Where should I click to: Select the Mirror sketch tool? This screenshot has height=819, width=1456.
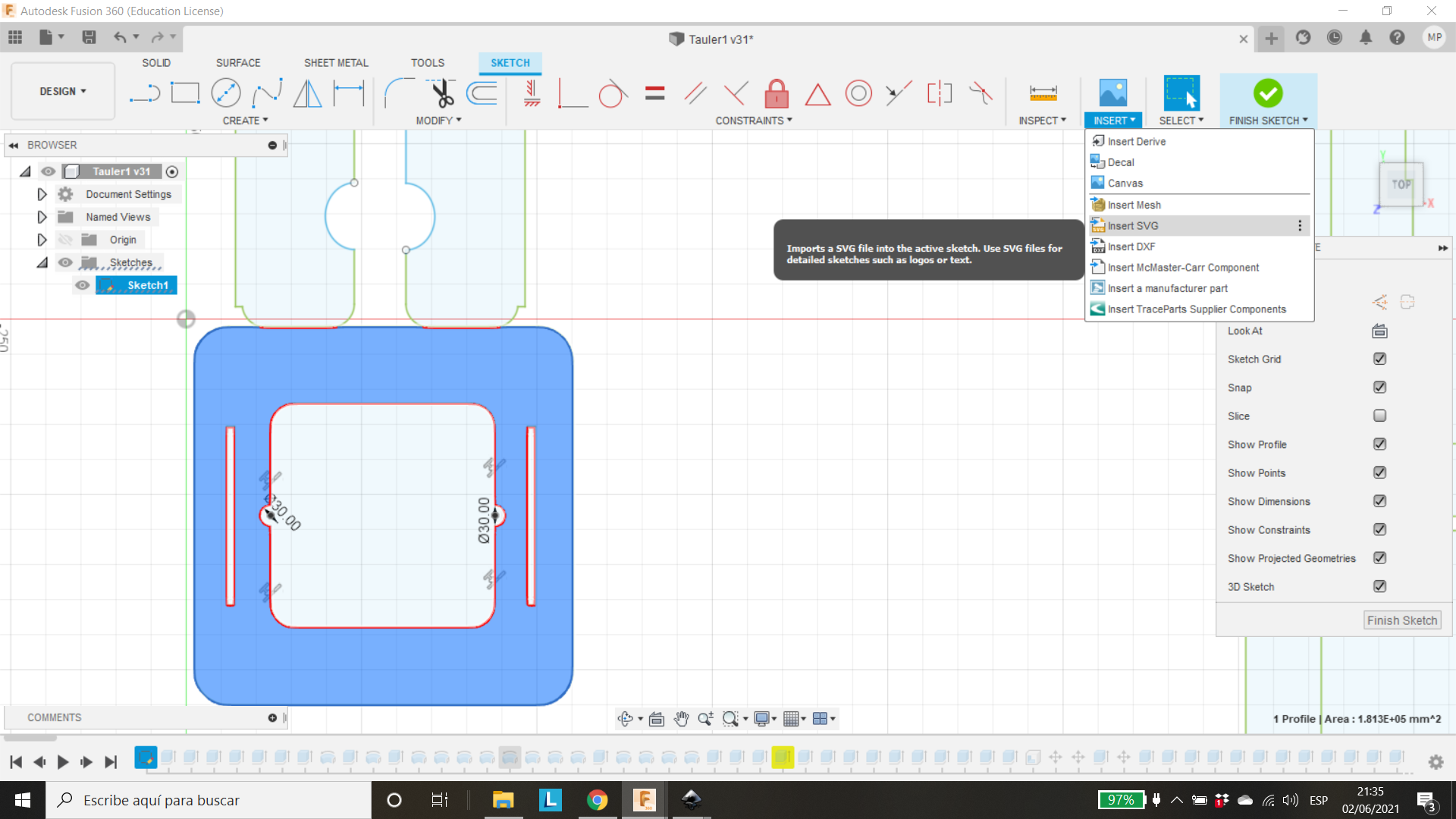click(x=309, y=92)
